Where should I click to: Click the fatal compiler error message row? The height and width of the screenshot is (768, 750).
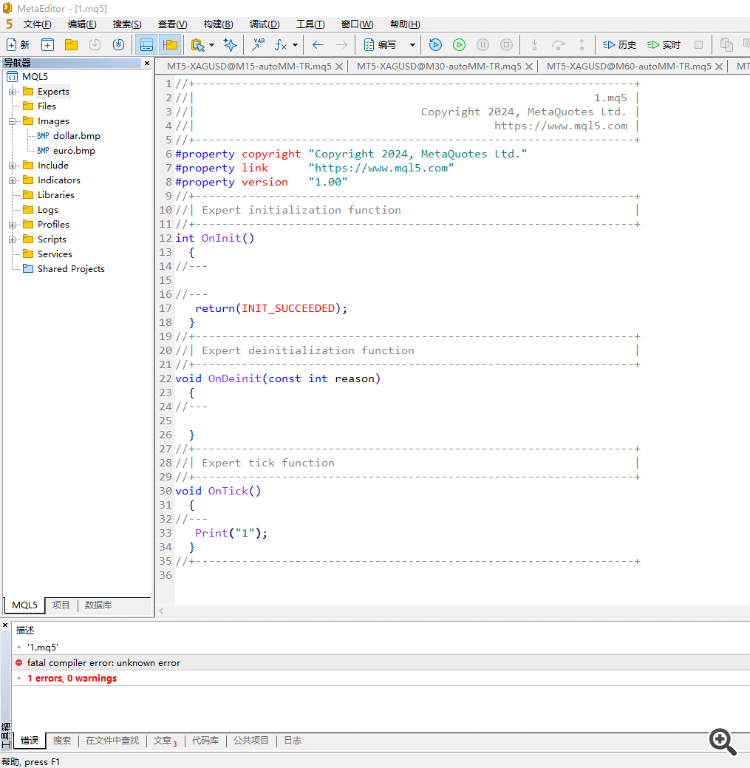point(381,663)
